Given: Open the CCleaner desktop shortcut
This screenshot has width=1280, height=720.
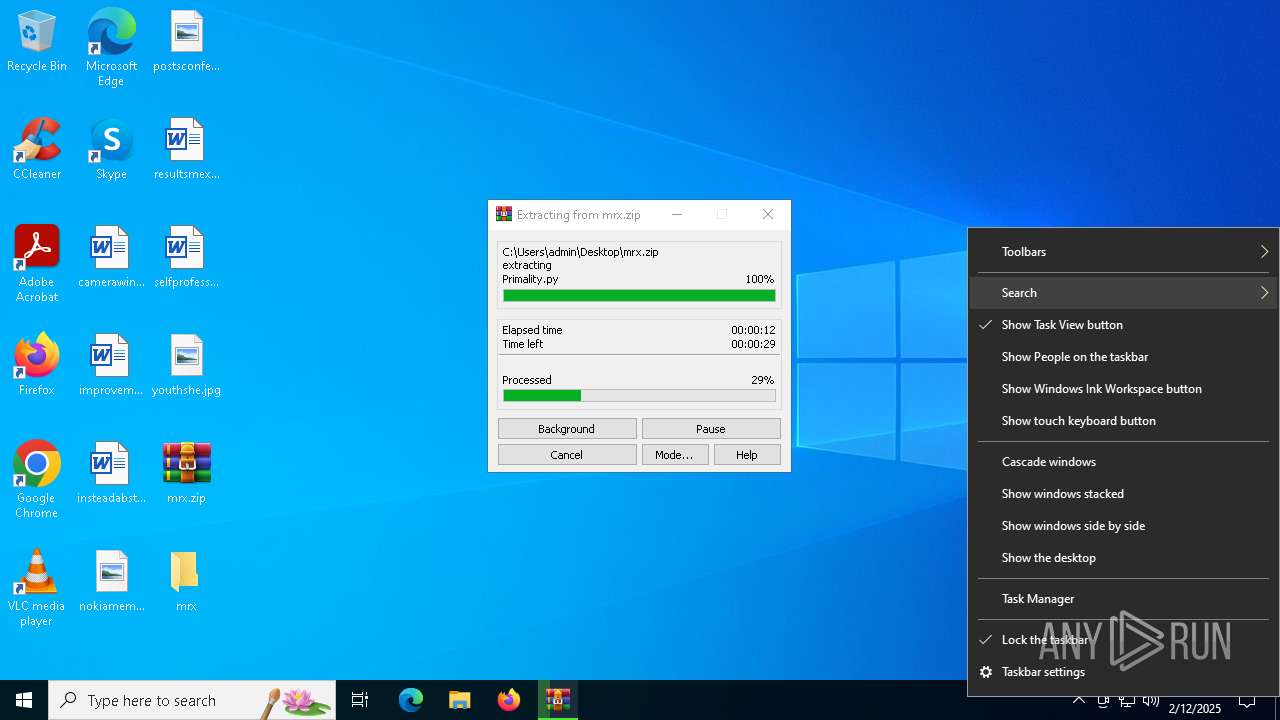Looking at the screenshot, I should click(x=37, y=150).
